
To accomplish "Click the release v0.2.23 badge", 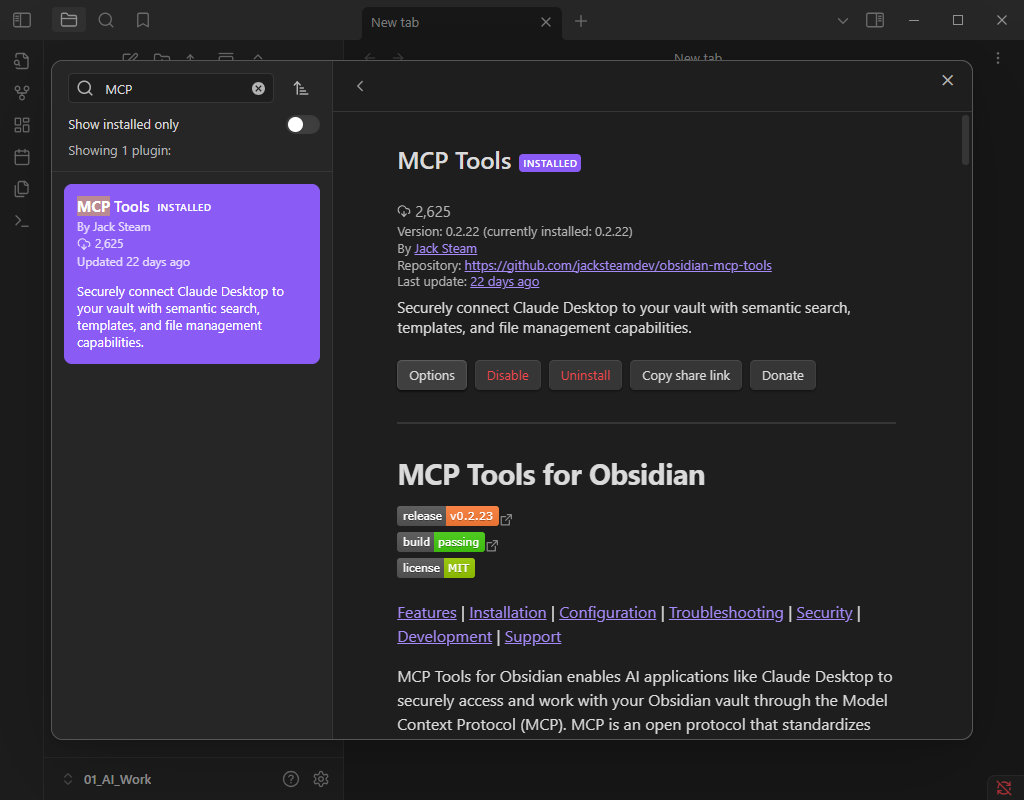I will [x=448, y=516].
